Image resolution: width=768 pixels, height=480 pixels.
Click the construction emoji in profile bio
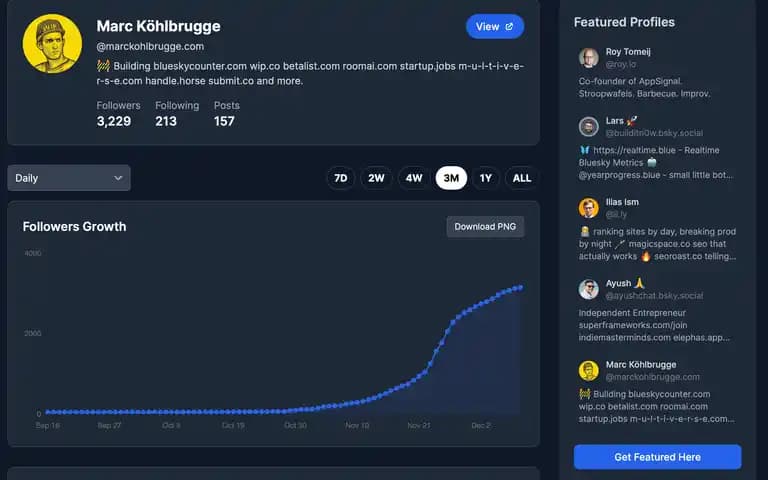103,66
